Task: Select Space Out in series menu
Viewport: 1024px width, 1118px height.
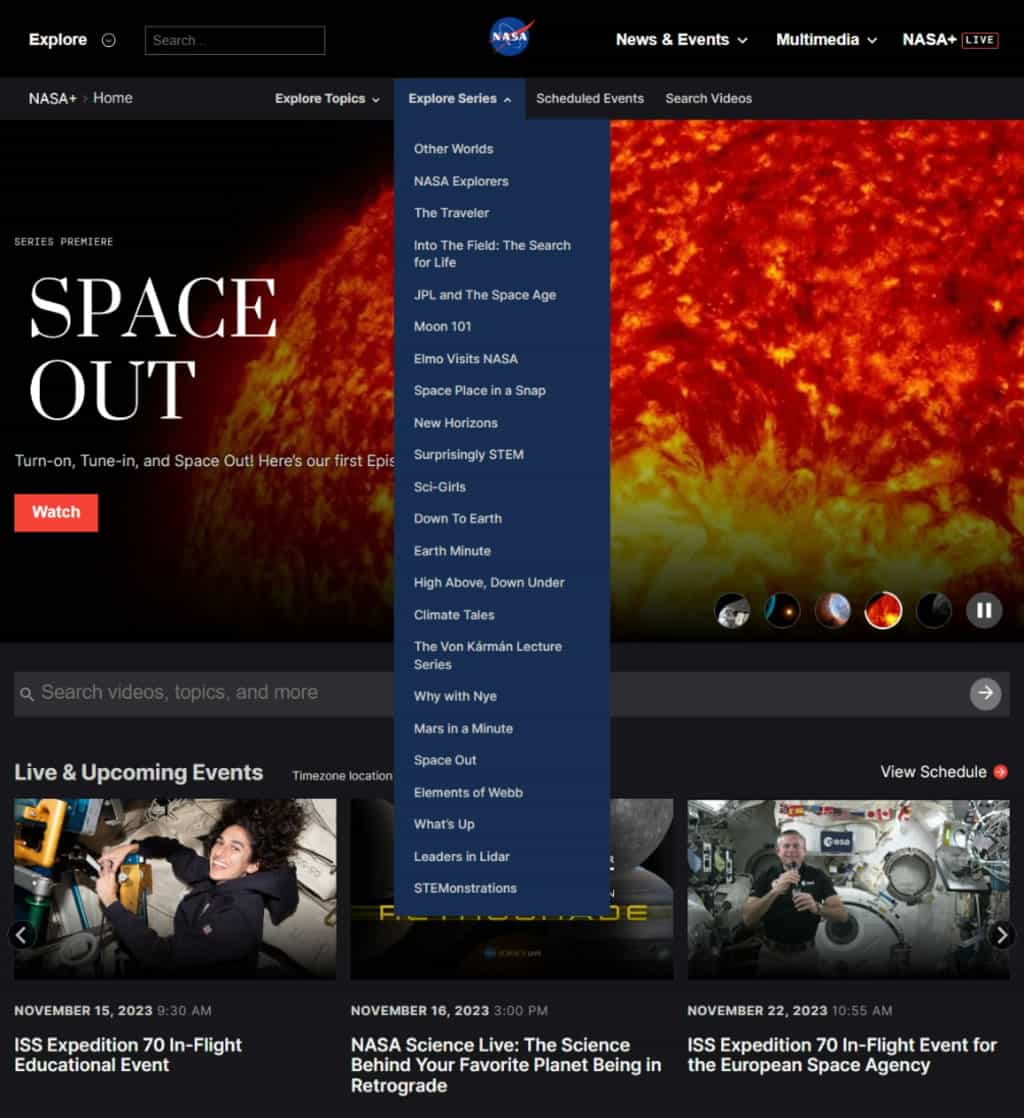Action: (445, 760)
